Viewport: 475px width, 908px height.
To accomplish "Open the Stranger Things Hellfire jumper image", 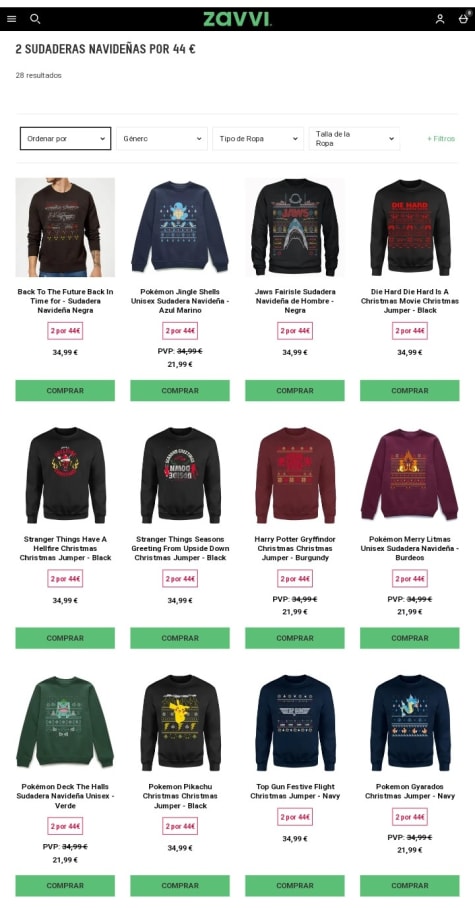I will click(65, 475).
